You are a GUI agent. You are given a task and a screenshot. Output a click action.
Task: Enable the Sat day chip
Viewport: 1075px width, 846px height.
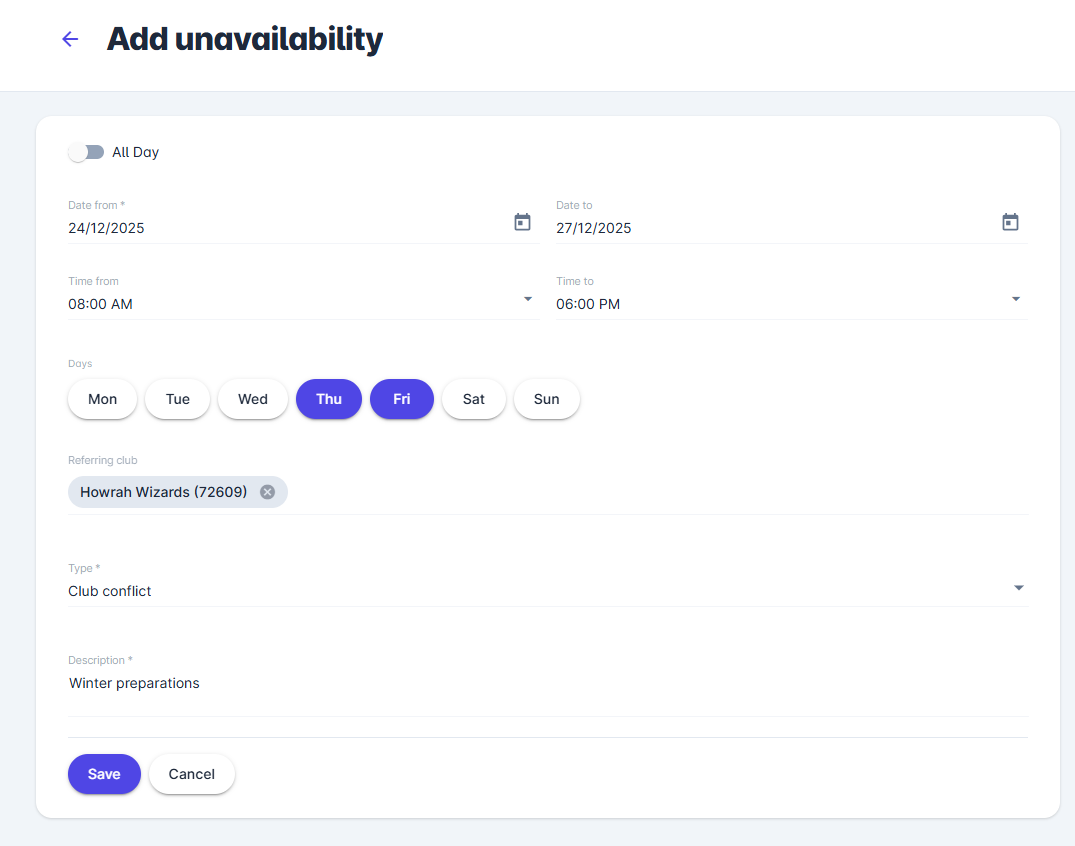tap(474, 399)
